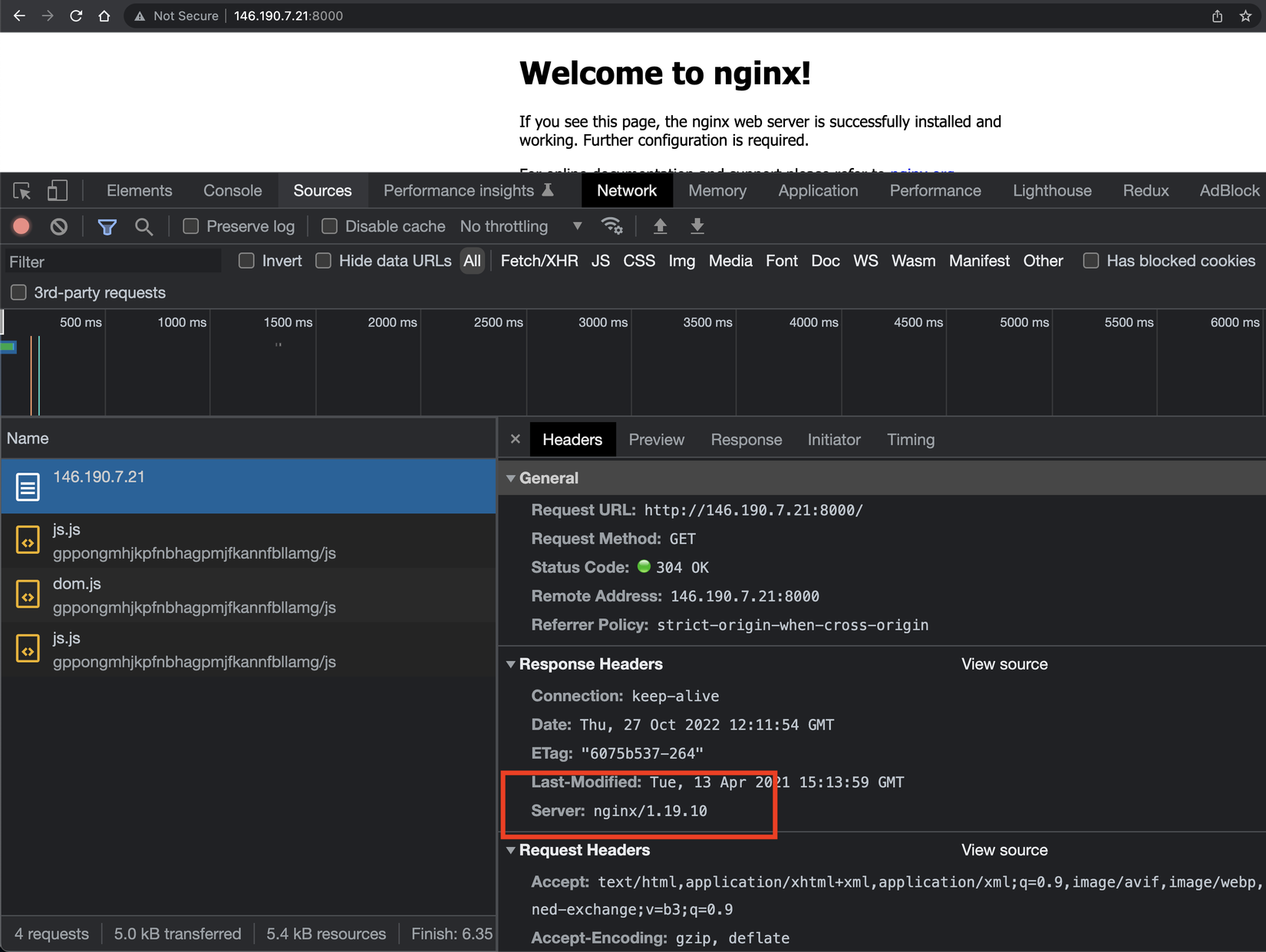Click the browser forward arrow
This screenshot has height=952, width=1266.
point(48,15)
